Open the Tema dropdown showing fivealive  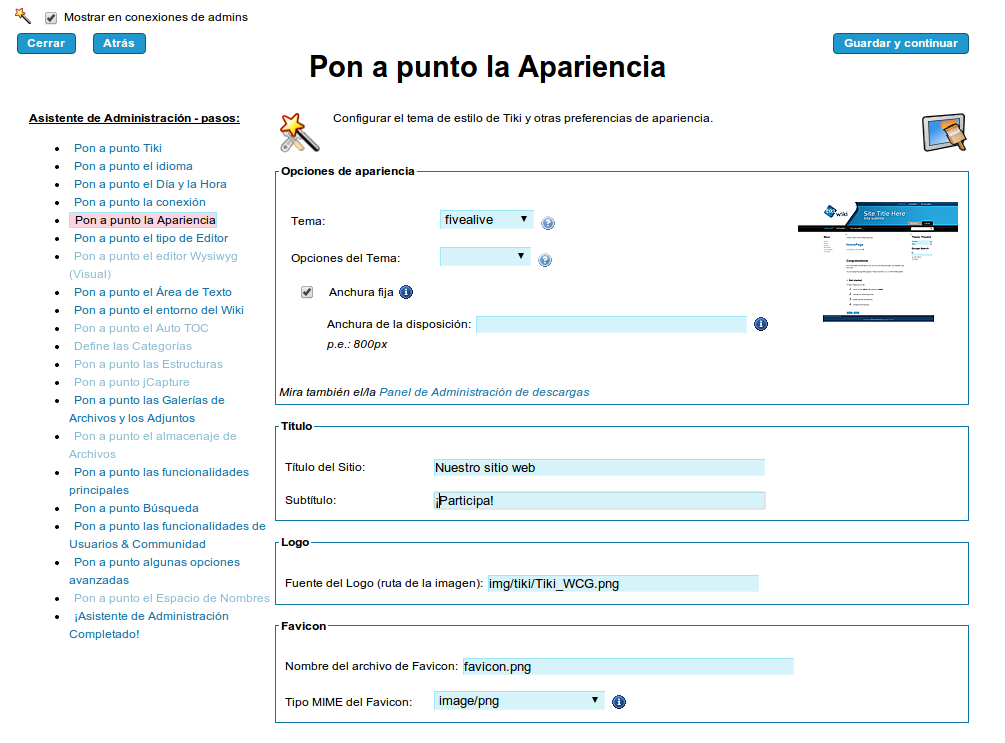[x=486, y=220]
